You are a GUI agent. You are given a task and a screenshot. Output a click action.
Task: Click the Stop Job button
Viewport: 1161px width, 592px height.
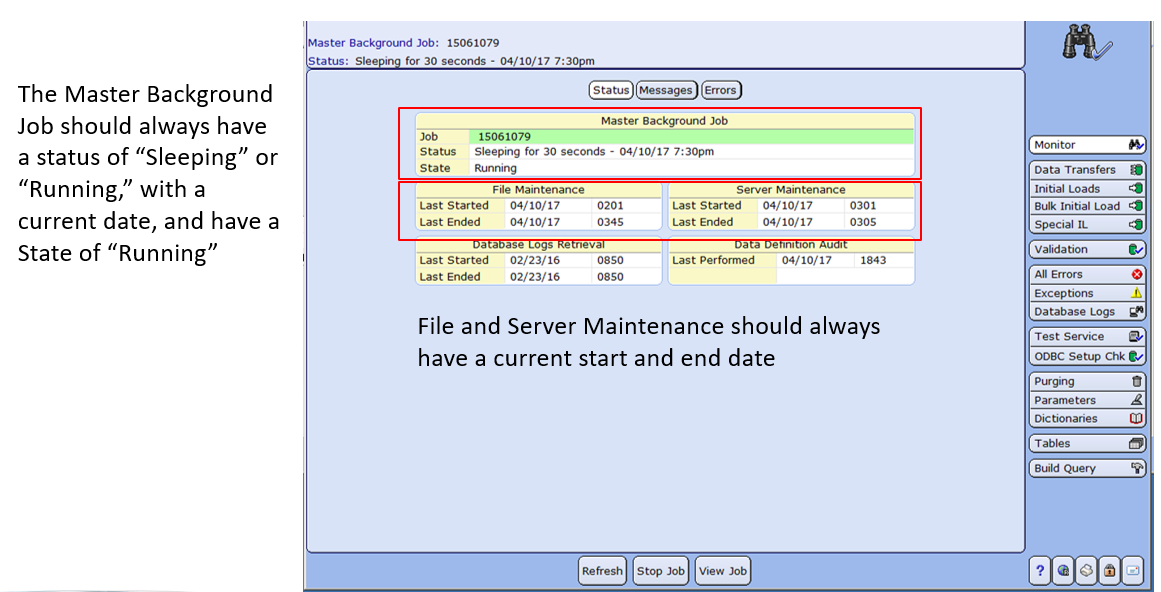661,571
